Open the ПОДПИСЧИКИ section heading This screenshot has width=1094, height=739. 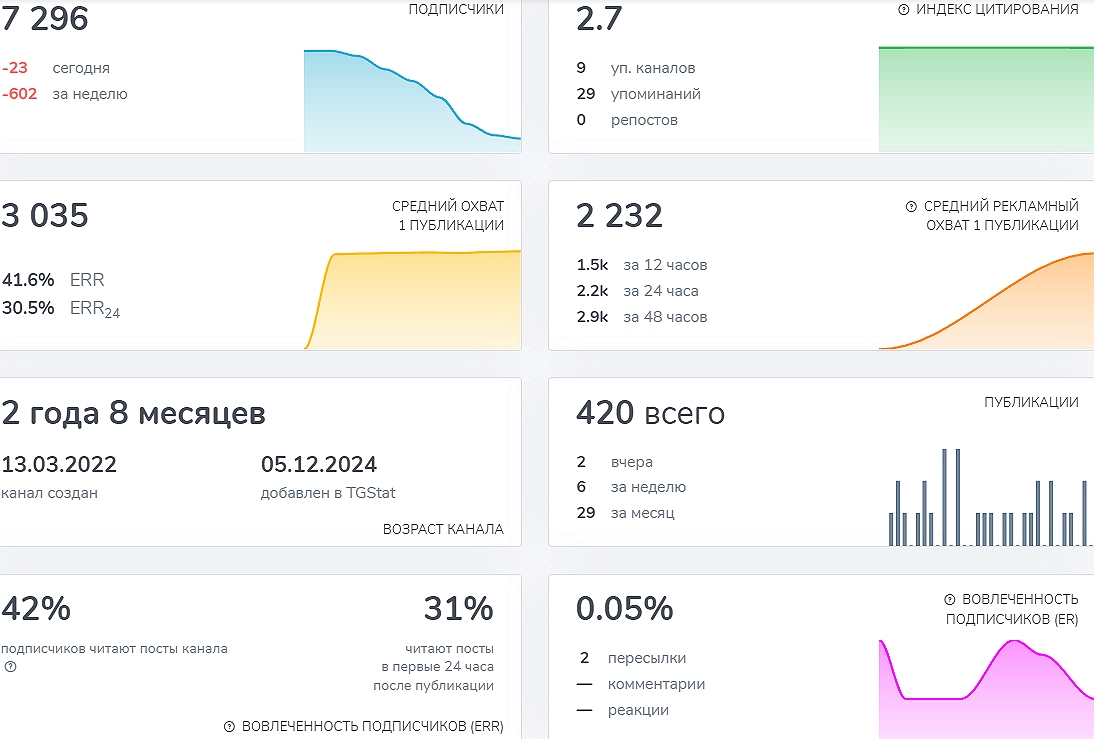(x=456, y=9)
